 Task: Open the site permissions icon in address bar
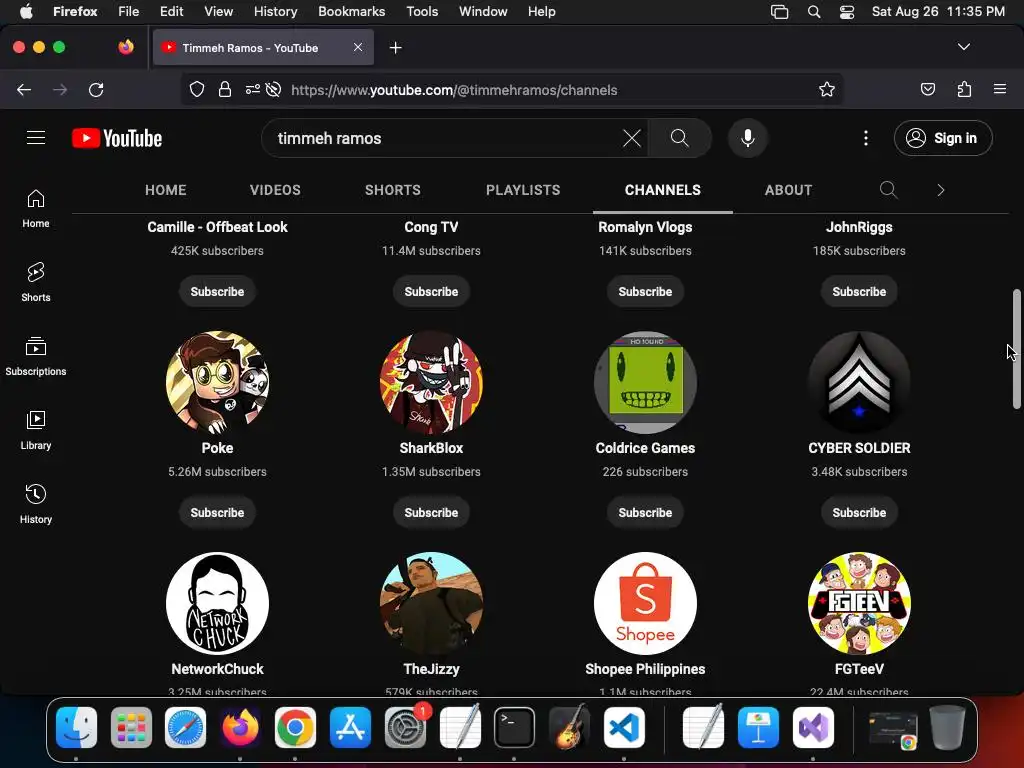(253, 90)
